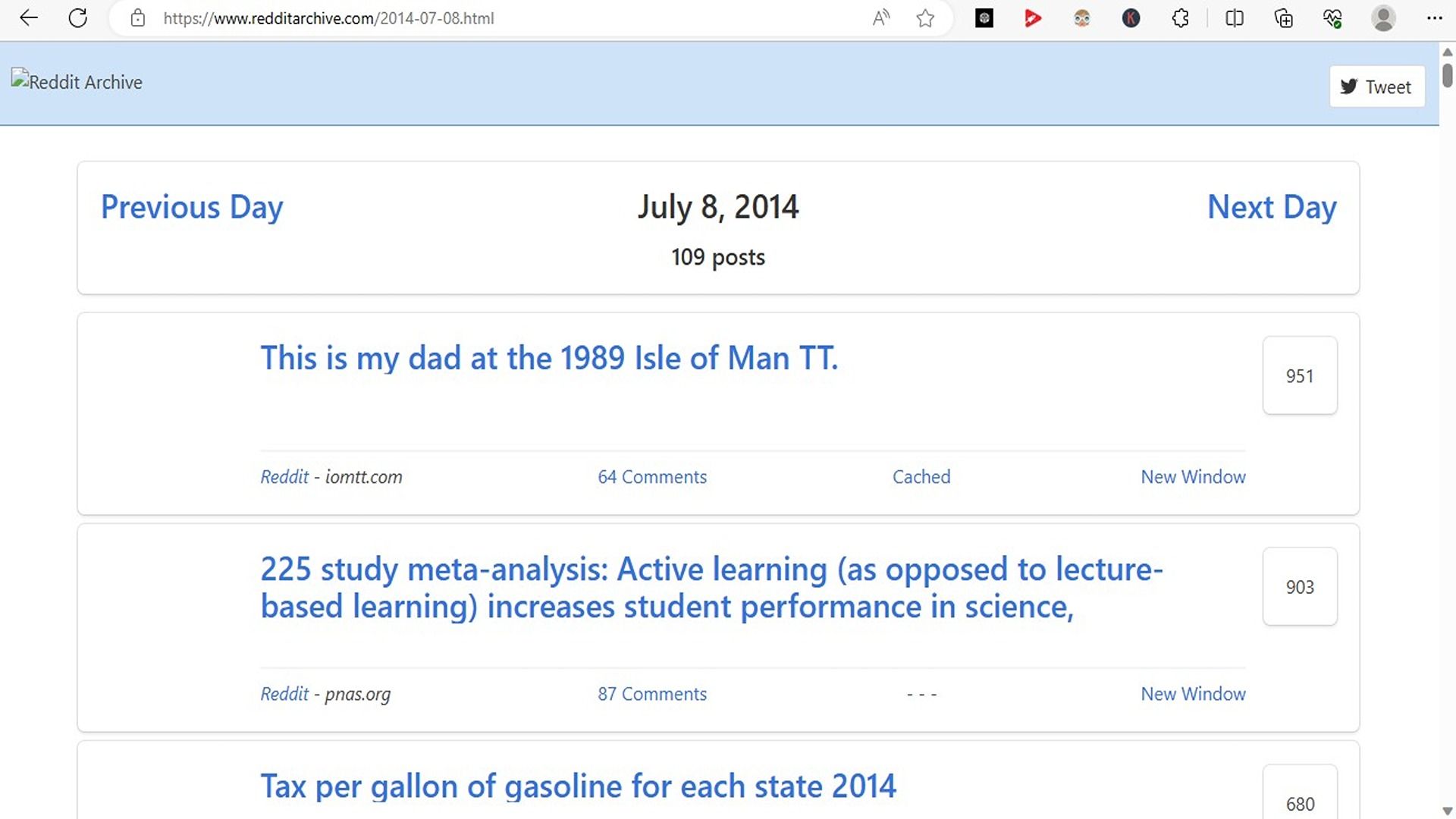Click the address bar URL
The image size is (1456, 819).
pyautogui.click(x=328, y=18)
